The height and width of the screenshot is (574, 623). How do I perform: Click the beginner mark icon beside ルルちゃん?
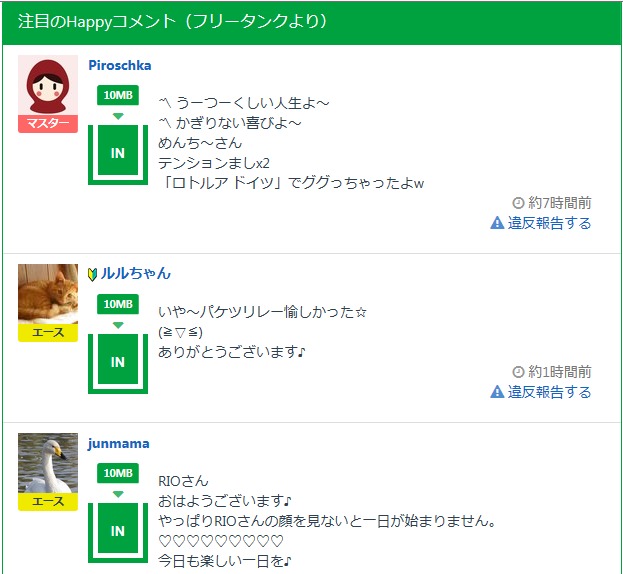[93, 273]
